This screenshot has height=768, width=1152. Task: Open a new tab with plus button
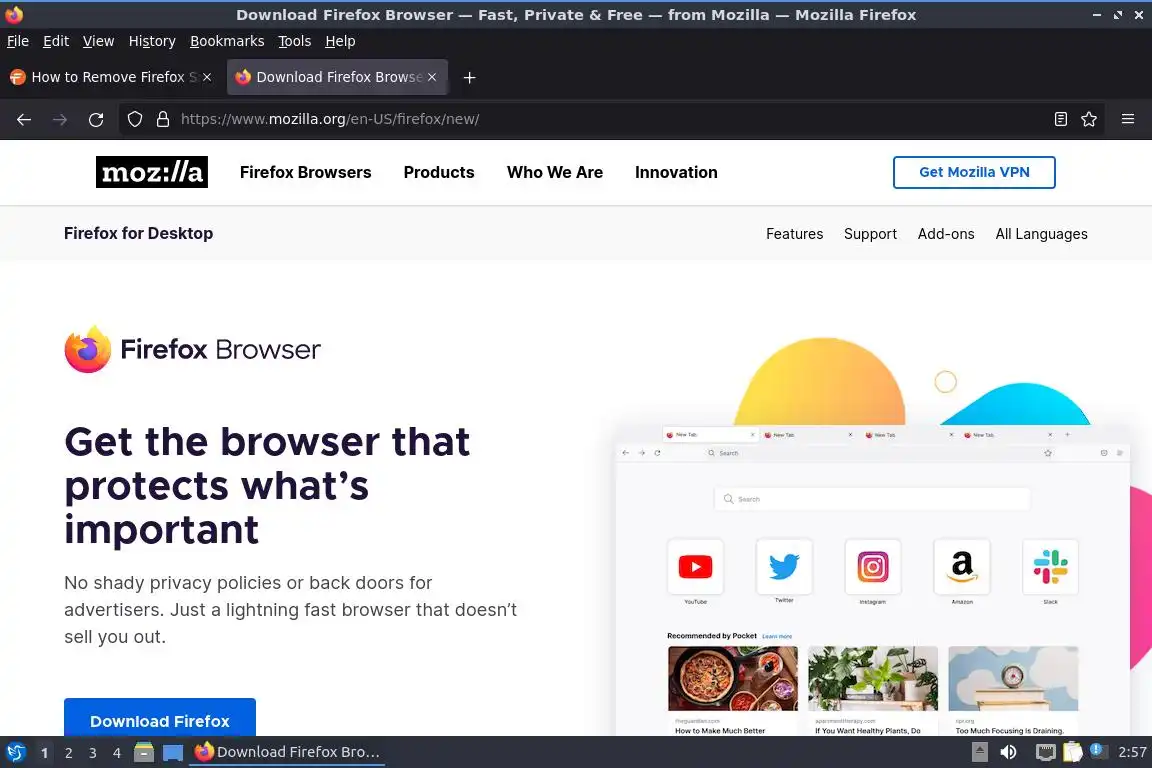coord(469,77)
